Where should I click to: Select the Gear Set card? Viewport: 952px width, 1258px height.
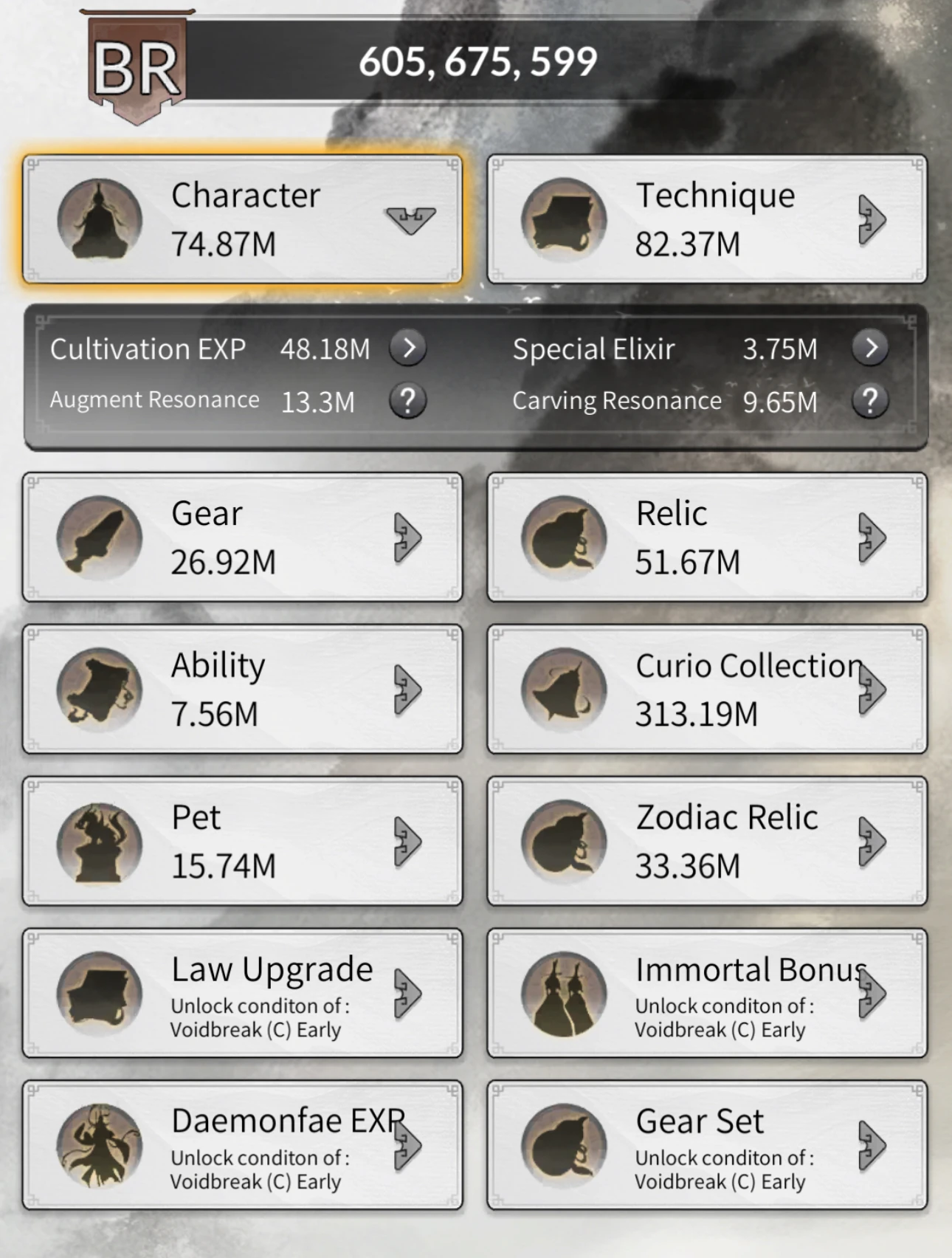pos(707,1146)
